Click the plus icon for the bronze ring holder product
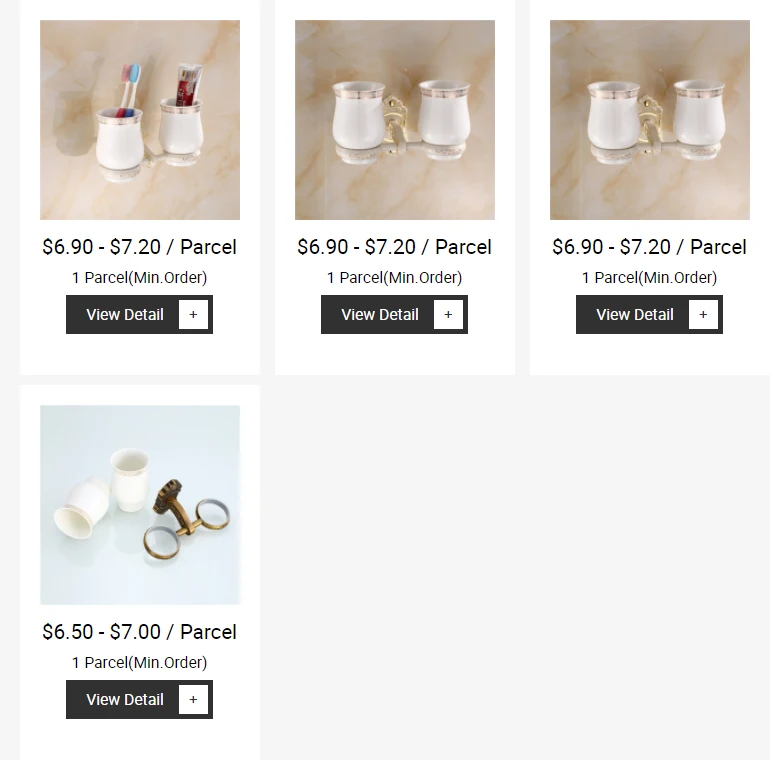Viewport: 770px width, 760px height. coord(193,700)
